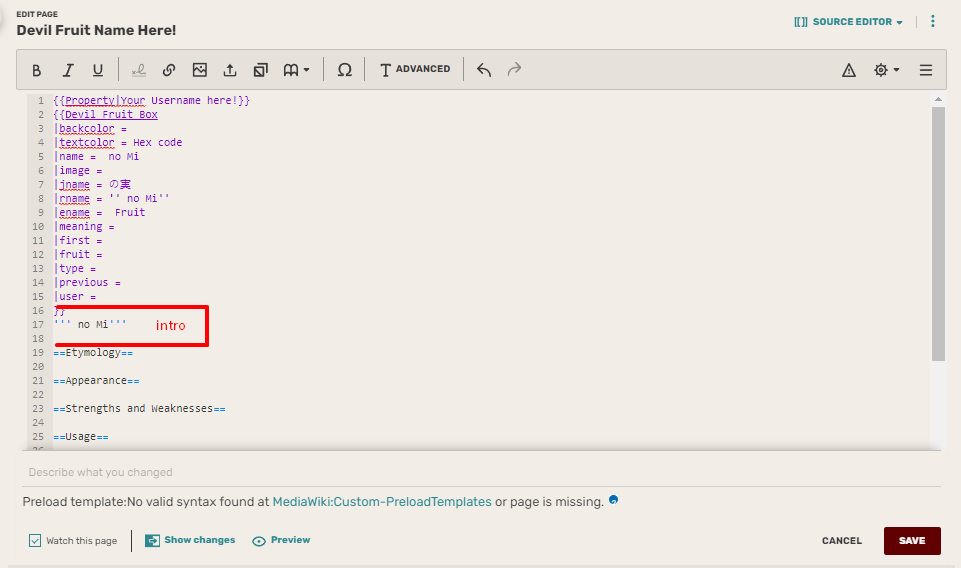Viewport: 961px width, 568px height.
Task: Open the vertical three-dot more menu
Action: coord(933,21)
